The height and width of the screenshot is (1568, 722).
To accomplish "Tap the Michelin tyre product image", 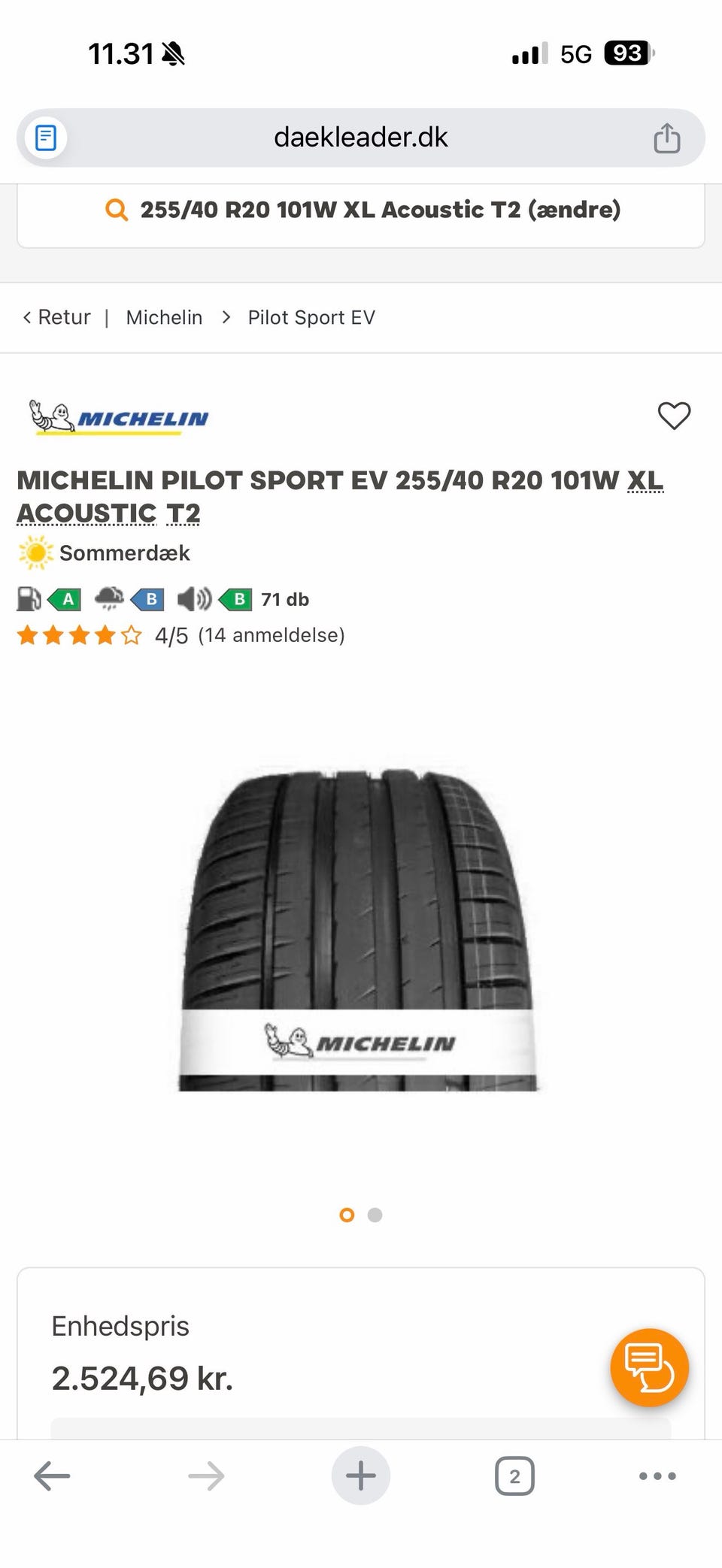I will (x=358, y=929).
